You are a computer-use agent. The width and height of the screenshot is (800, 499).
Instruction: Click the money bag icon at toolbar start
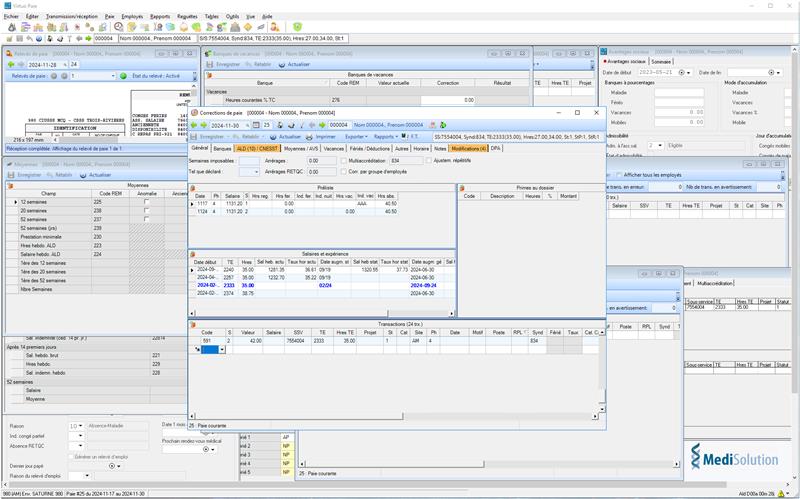(x=12, y=27)
